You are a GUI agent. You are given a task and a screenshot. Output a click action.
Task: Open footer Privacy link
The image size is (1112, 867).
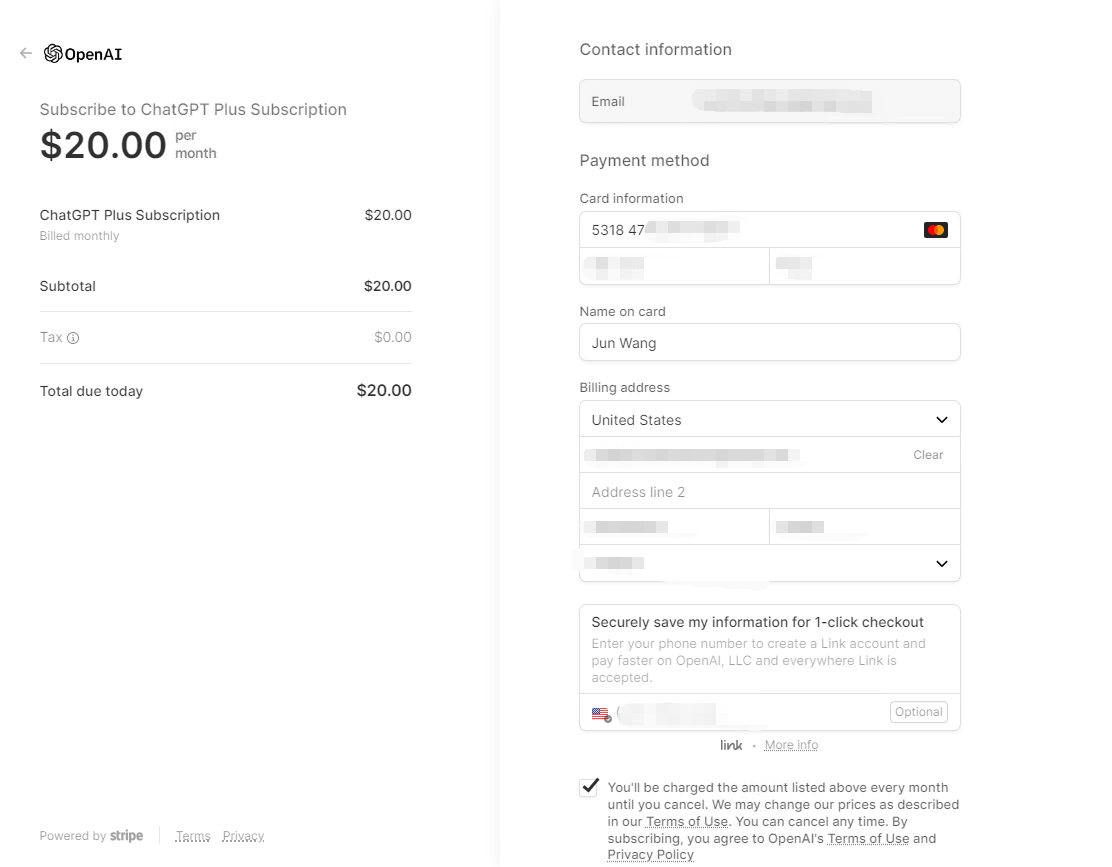(x=243, y=836)
